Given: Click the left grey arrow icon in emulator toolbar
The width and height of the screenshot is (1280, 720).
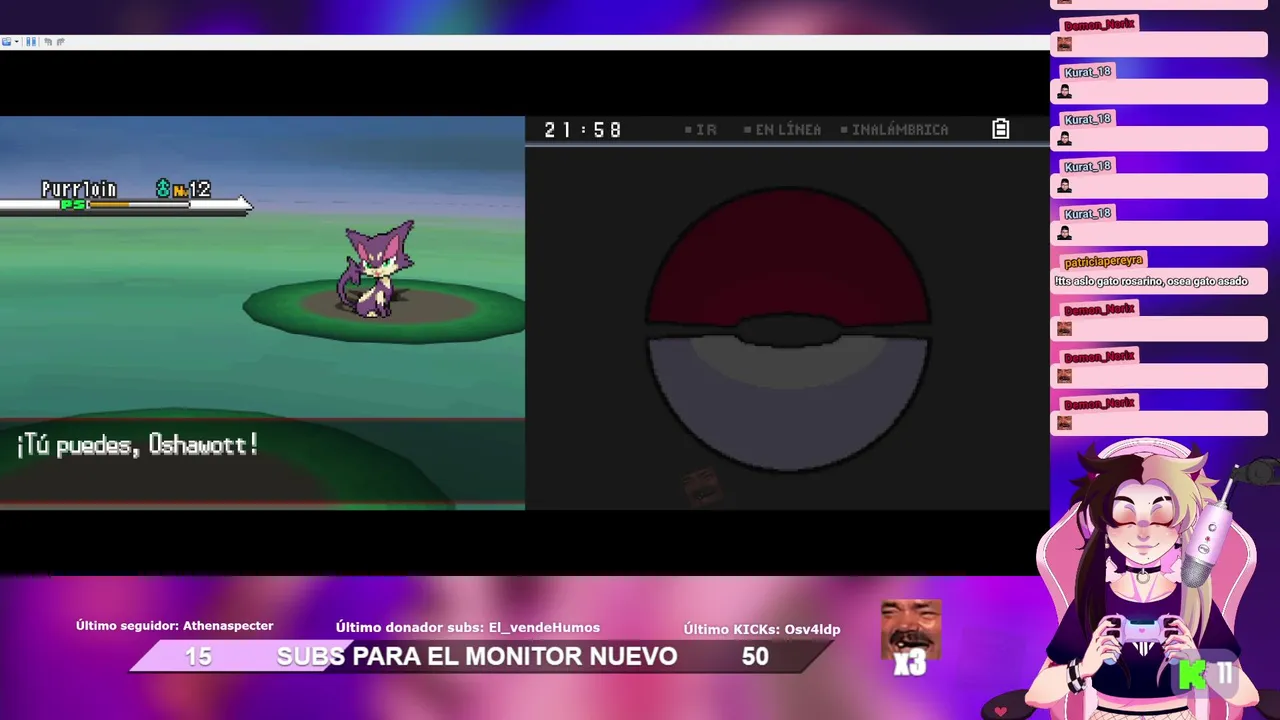Looking at the screenshot, I should [47, 42].
